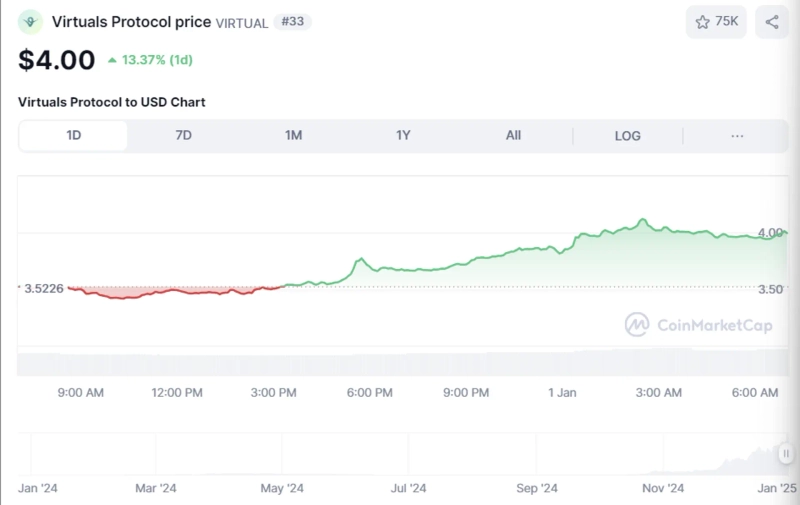Click the red chart segment near 12:00 PM
The image size is (800, 505).
[177, 291]
